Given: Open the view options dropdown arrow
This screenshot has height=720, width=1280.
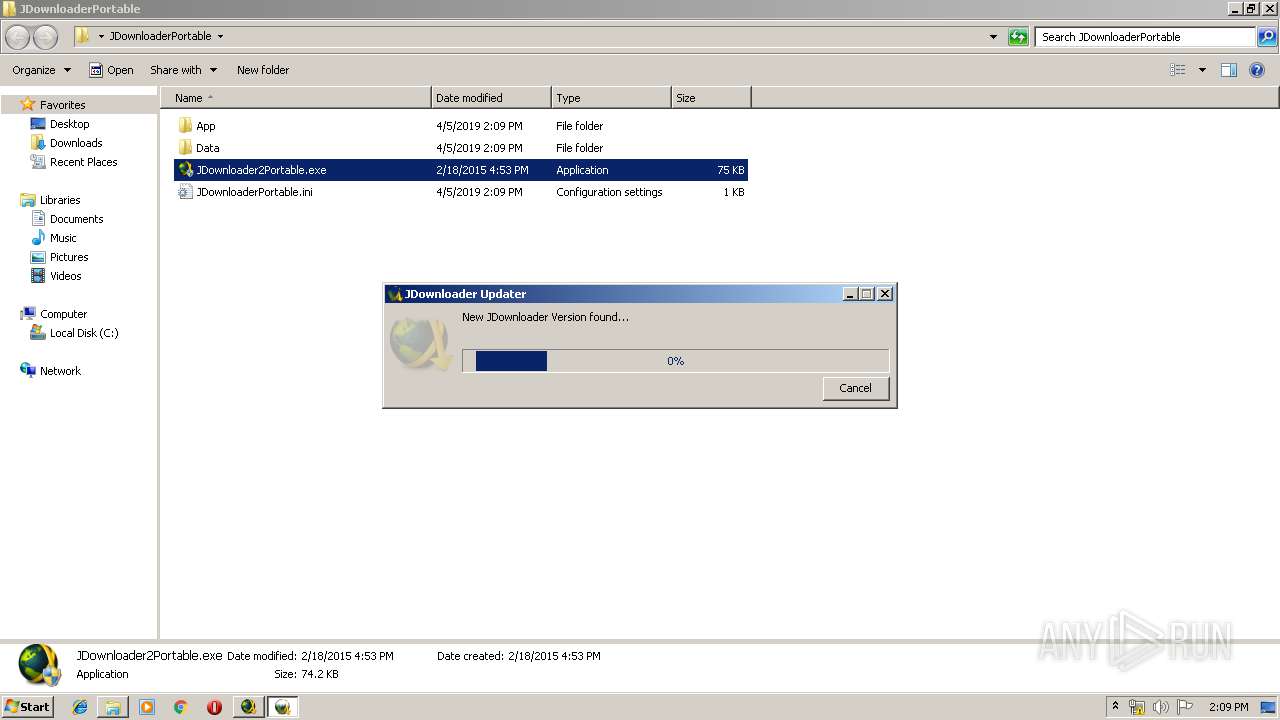Looking at the screenshot, I should tap(1202, 70).
